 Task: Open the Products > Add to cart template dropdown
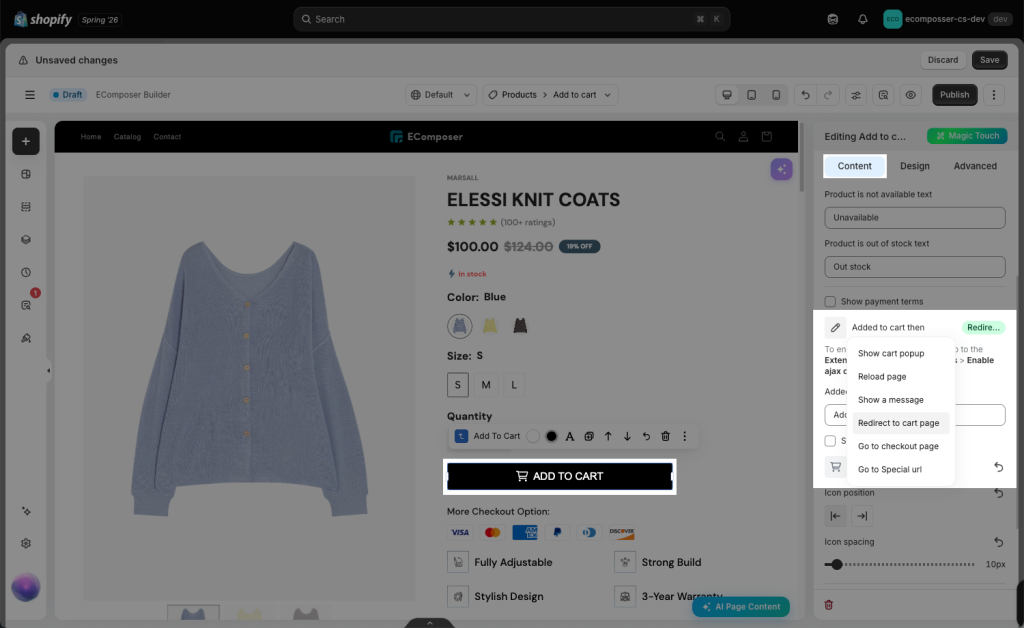coord(550,95)
